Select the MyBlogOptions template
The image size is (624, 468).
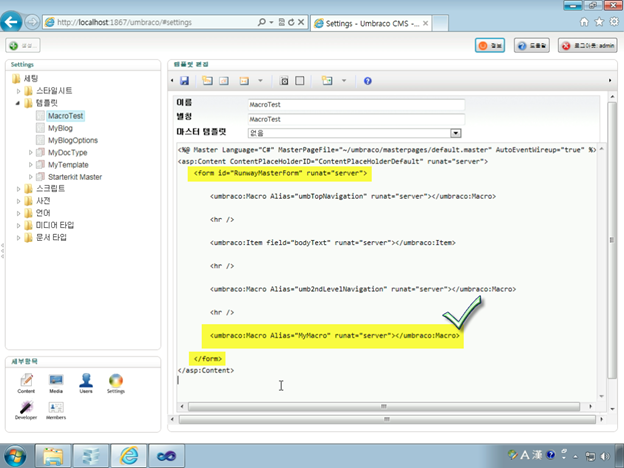click(x=73, y=140)
